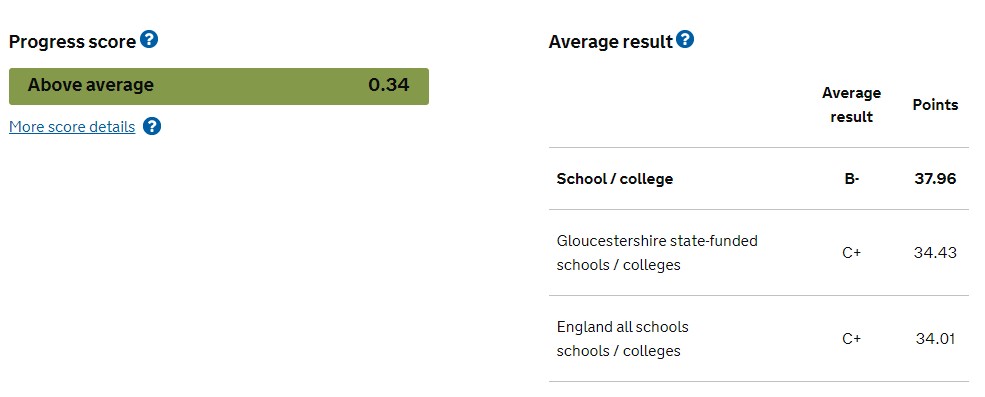Open help icon beside More score details
985x397 pixels.
[x=152, y=126]
